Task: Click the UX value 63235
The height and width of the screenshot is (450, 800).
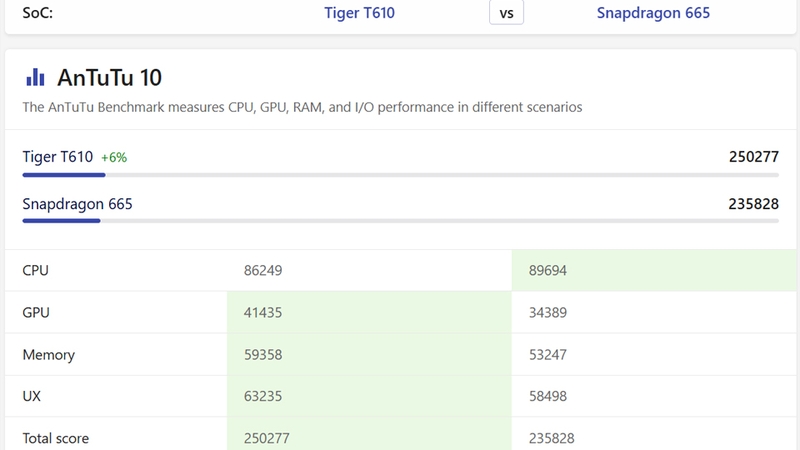Action: pyautogui.click(x=263, y=396)
